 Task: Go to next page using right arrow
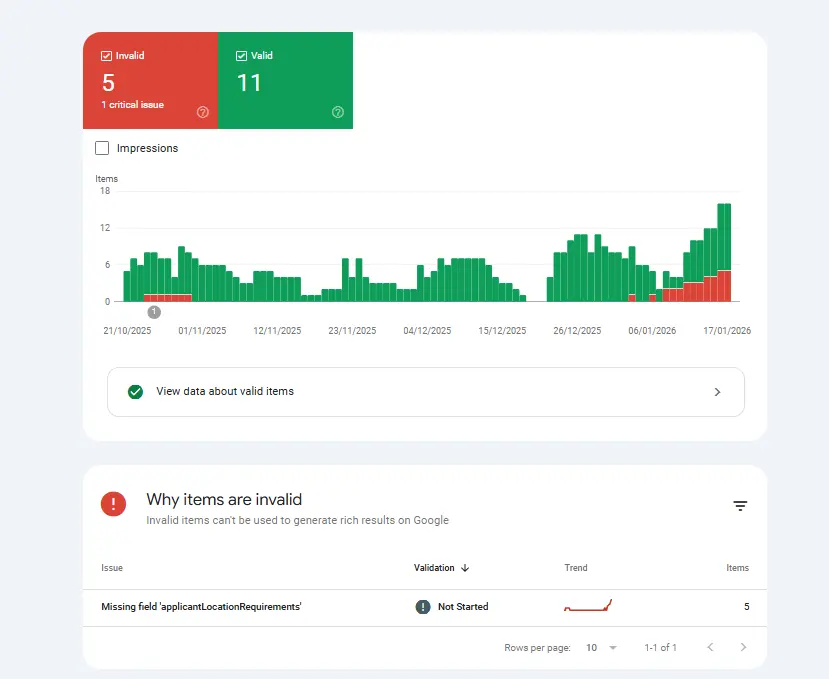743,648
